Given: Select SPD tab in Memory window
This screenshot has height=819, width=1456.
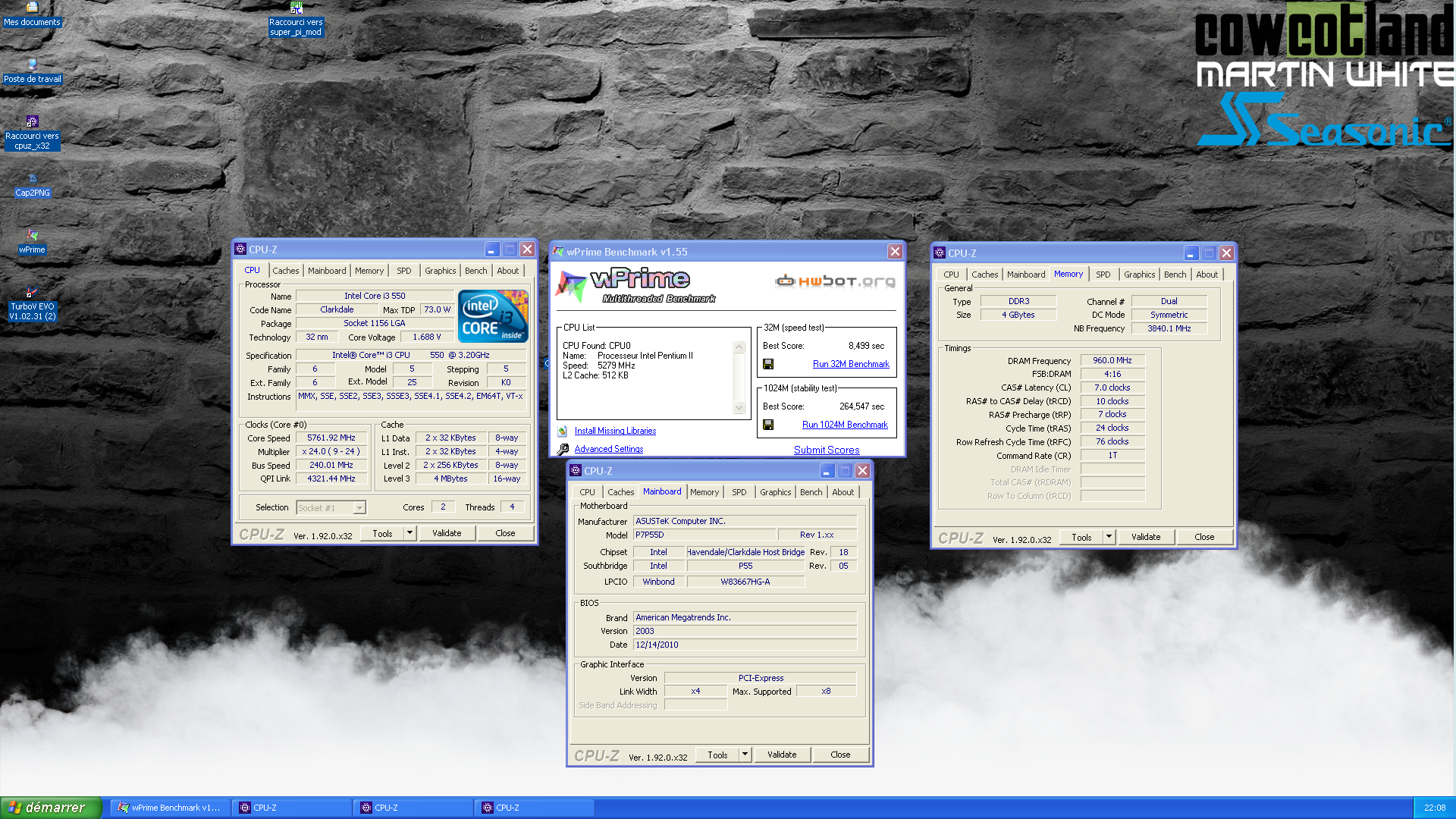Looking at the screenshot, I should (x=1103, y=275).
